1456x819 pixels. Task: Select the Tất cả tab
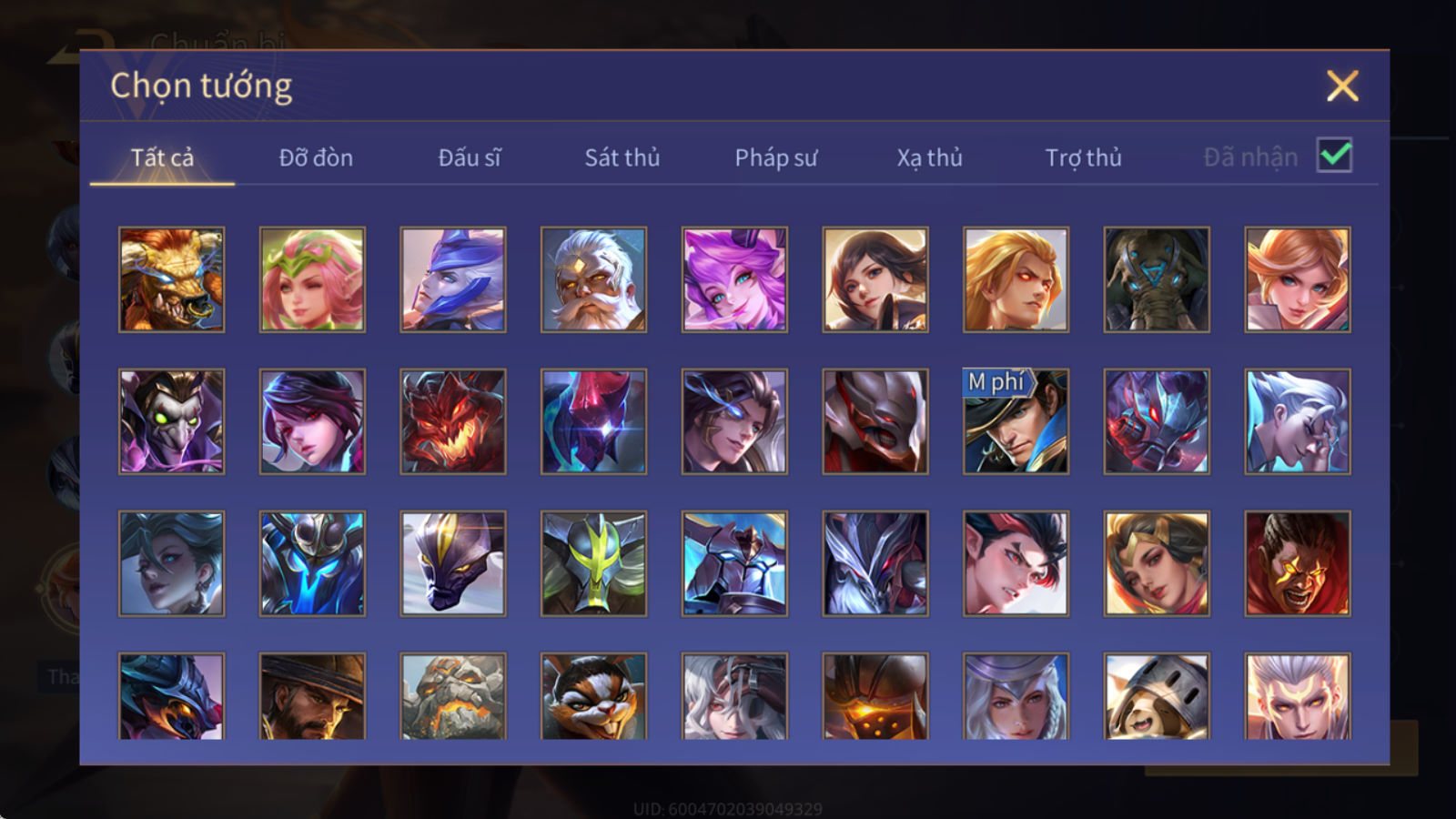(162, 157)
